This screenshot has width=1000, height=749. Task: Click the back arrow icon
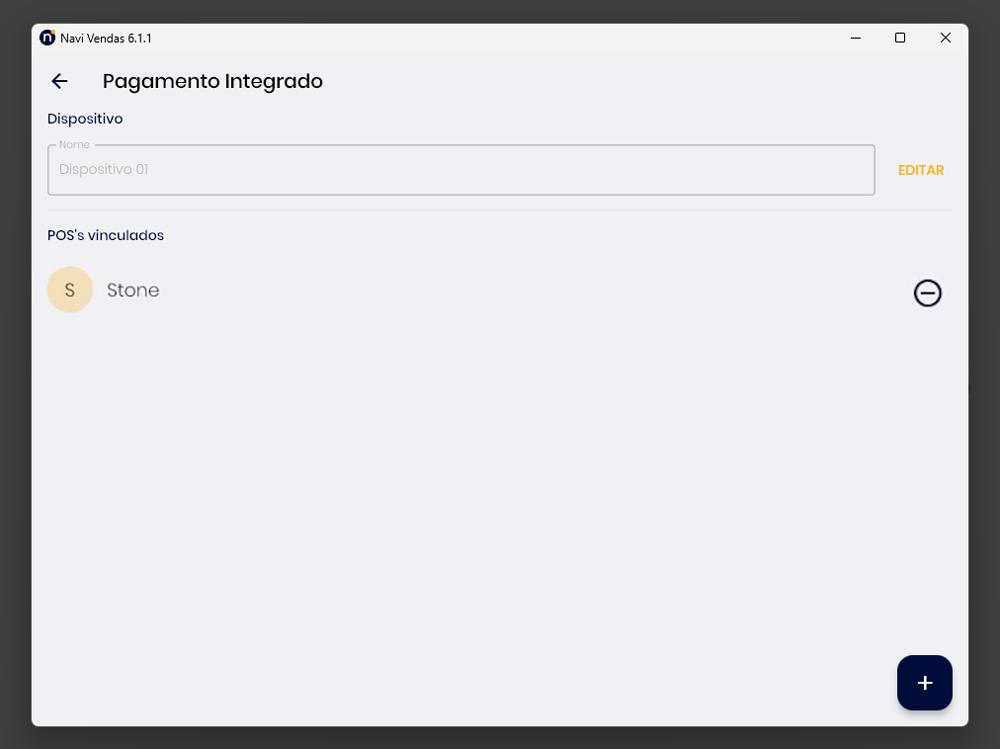click(60, 81)
